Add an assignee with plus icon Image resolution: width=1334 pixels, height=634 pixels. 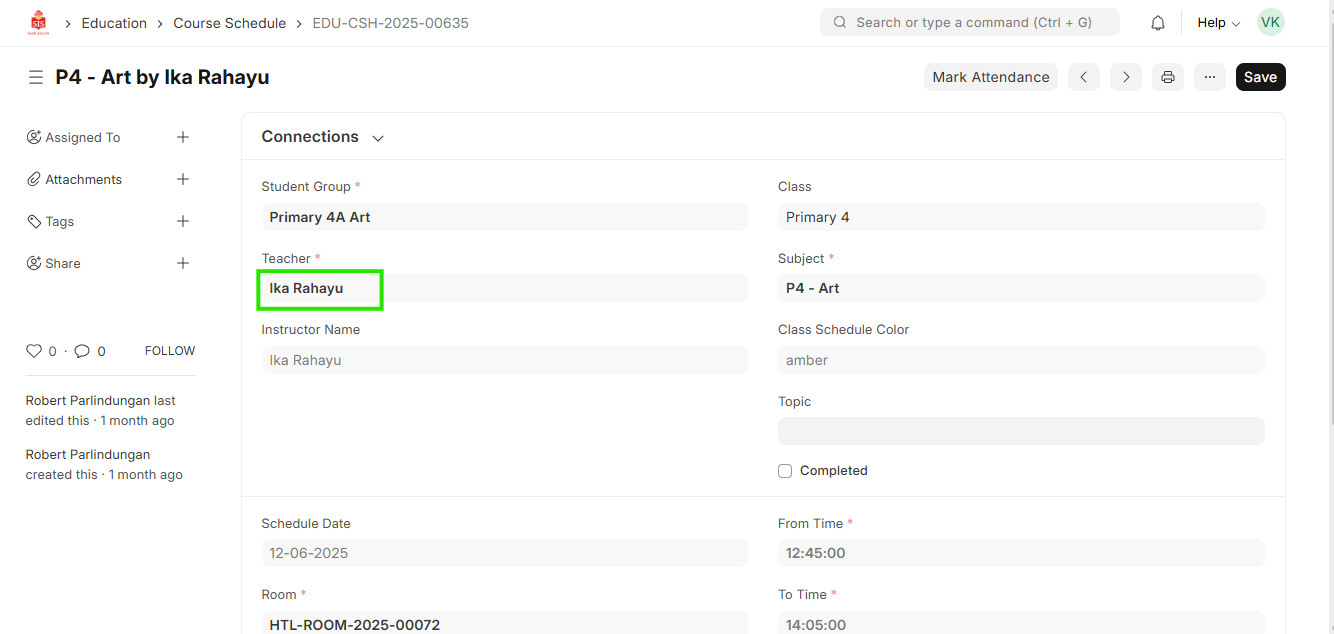[183, 137]
